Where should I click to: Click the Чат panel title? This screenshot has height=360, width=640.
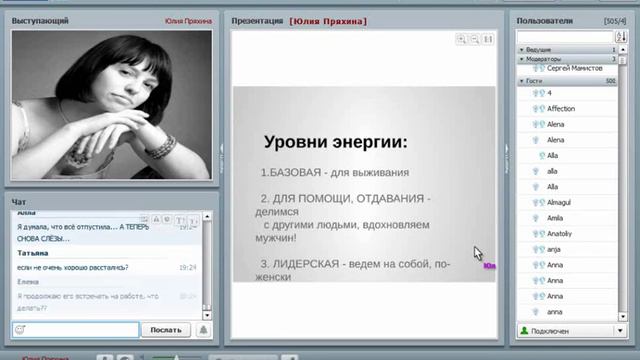point(19,202)
